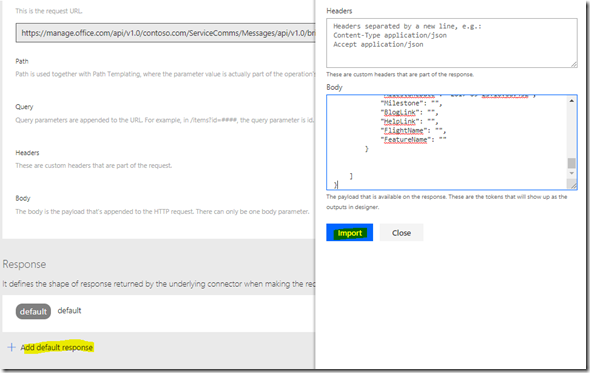
Task: Click the Body label in import panel
Action: (x=334, y=87)
